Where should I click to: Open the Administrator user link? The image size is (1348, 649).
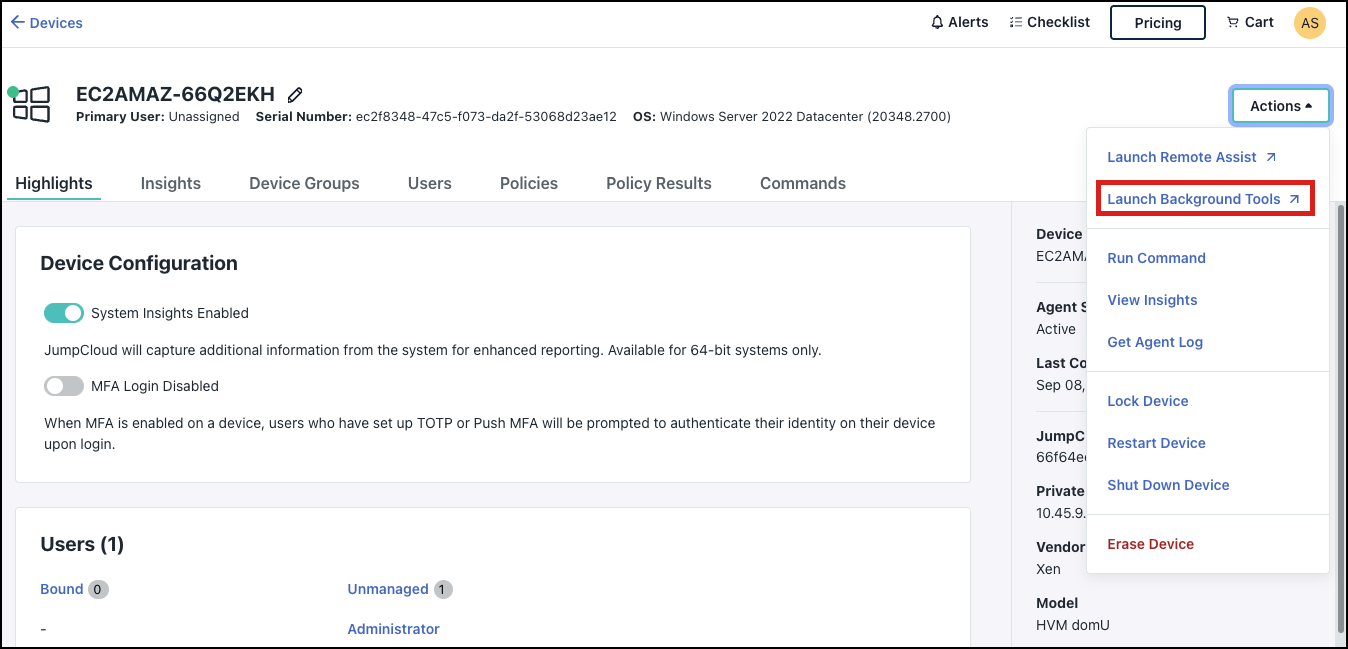coord(393,628)
